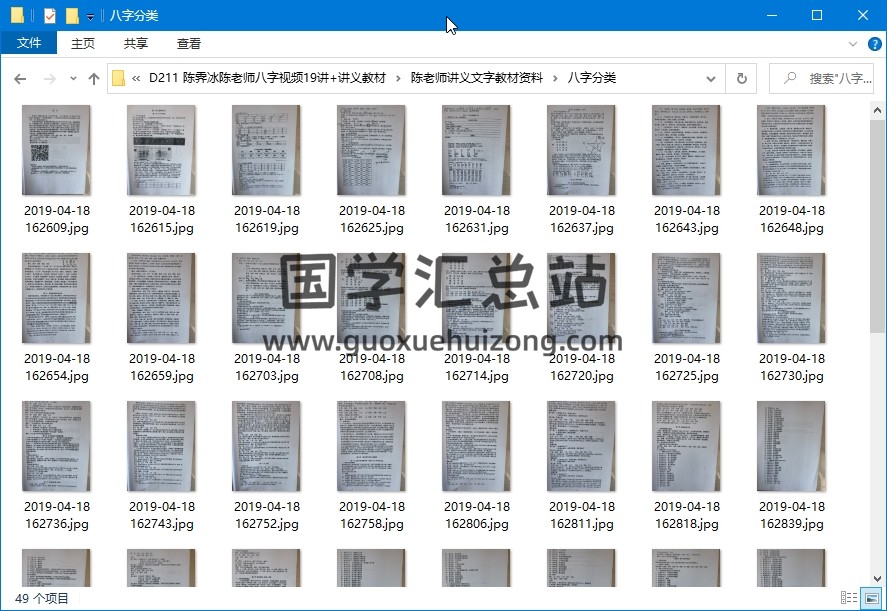Open Help with the question mark icon
This screenshot has width=887, height=611.
pos(875,44)
